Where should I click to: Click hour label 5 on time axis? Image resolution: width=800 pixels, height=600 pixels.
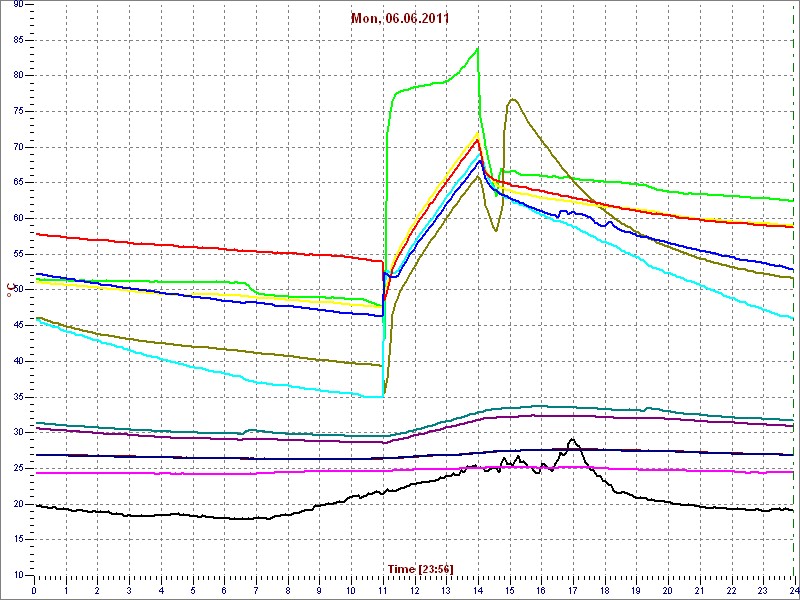click(193, 589)
